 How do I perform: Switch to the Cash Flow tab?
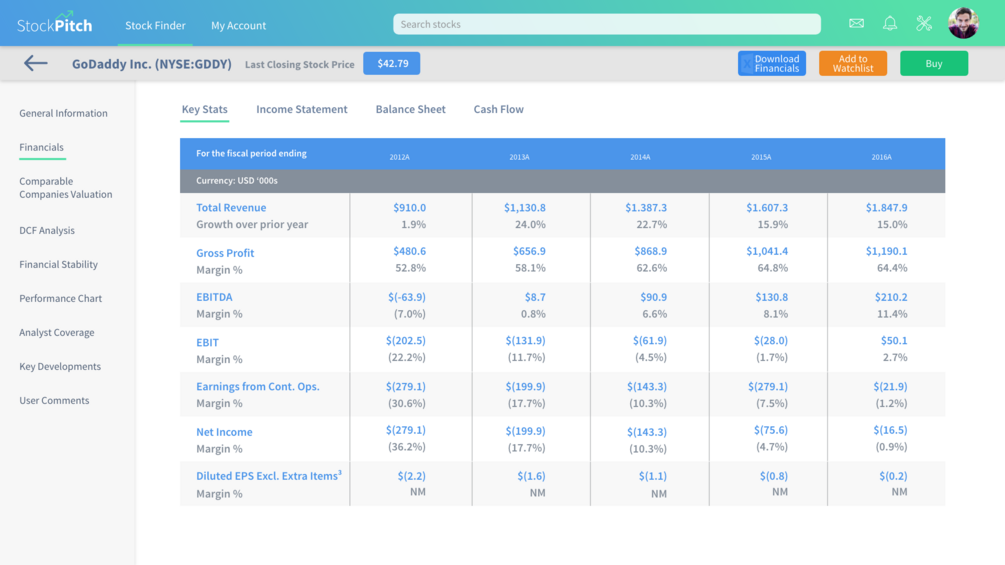click(499, 109)
